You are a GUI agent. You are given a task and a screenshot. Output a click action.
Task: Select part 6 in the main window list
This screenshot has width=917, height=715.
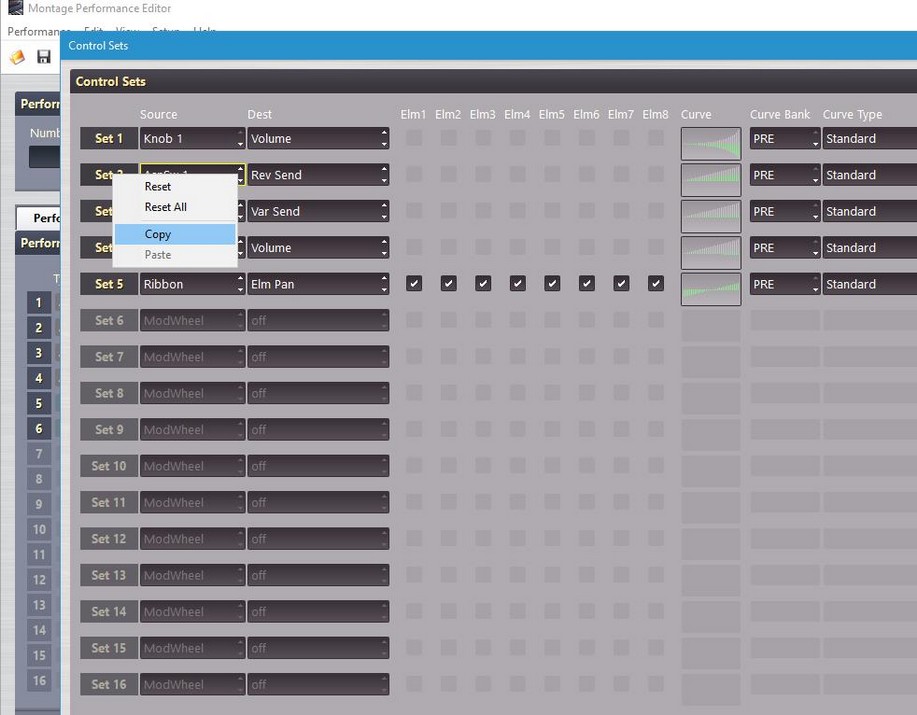click(39, 429)
